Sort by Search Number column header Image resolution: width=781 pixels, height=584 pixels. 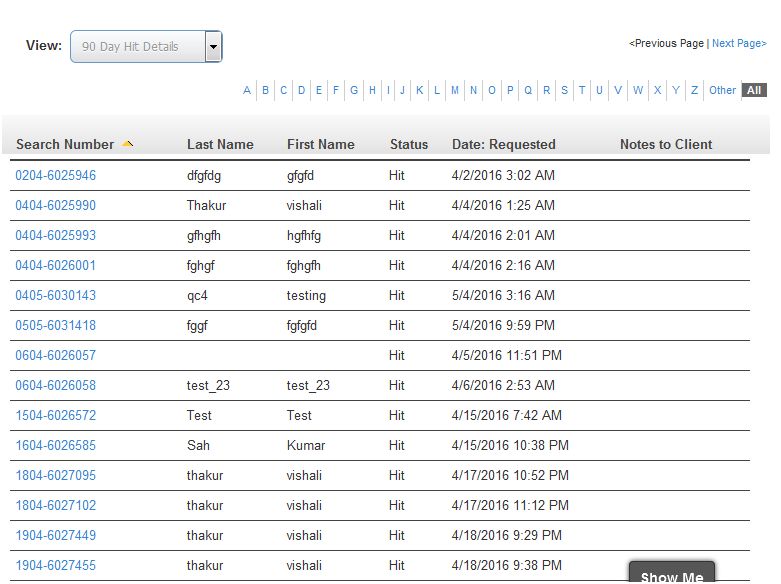point(65,145)
